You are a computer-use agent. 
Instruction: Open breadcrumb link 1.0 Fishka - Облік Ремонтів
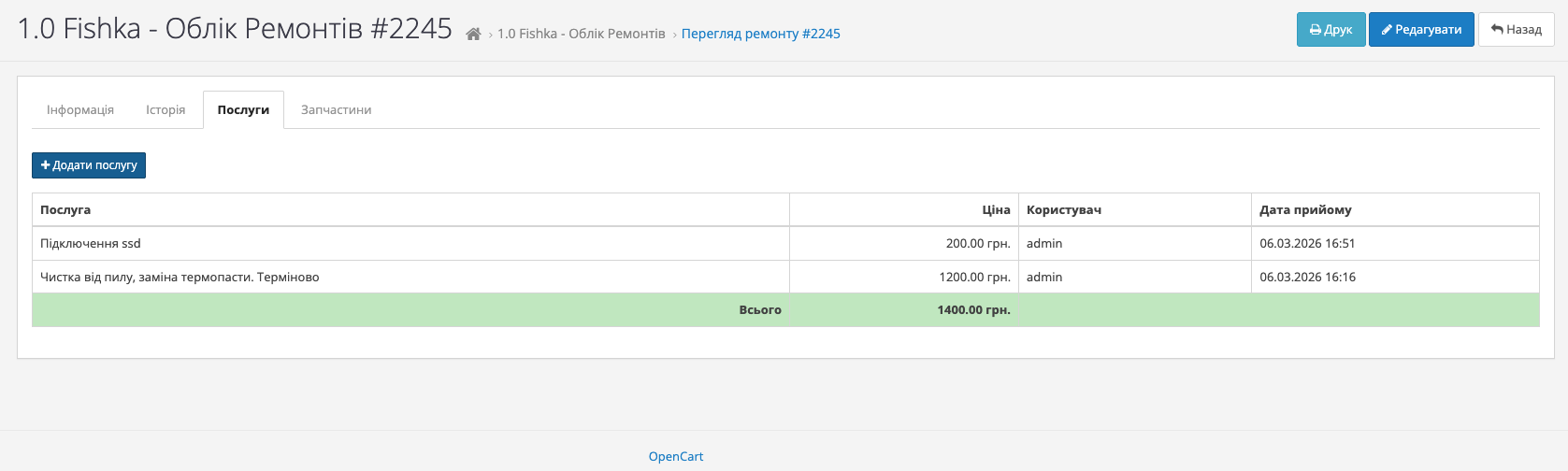(x=582, y=34)
